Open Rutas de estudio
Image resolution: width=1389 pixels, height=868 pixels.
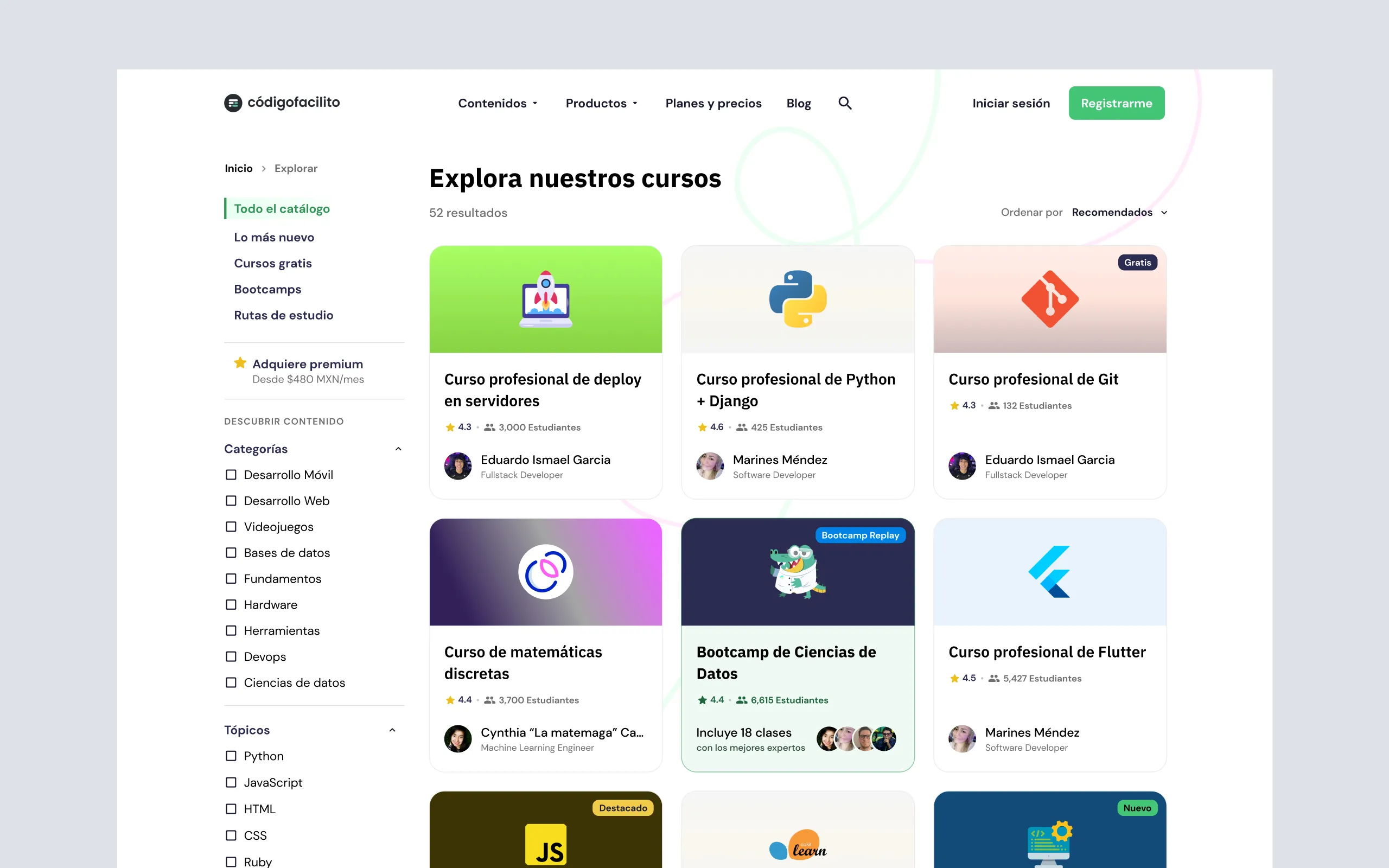[284, 315]
